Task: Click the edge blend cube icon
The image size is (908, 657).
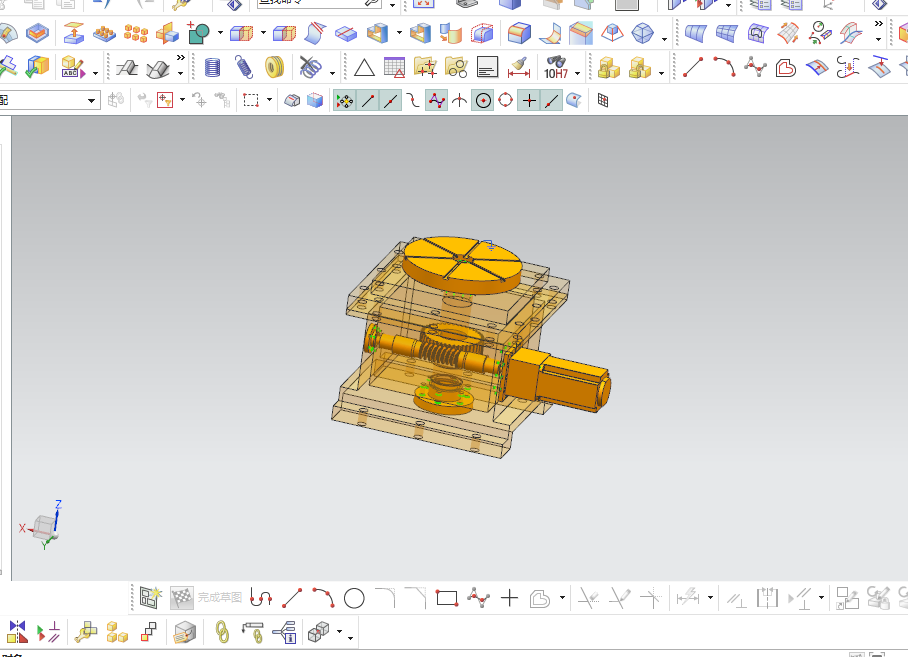Action: click(519, 33)
